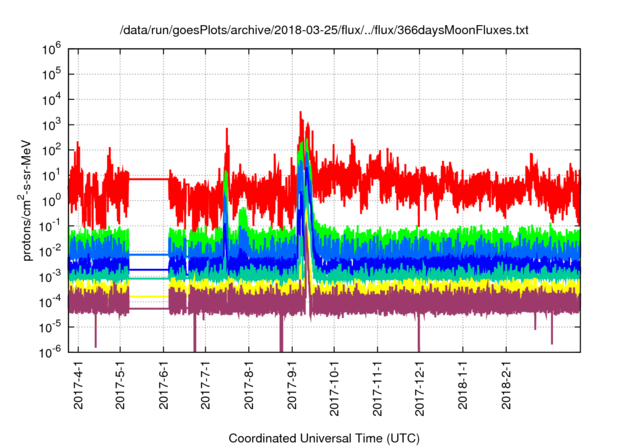Click the y-axis label 'protons/cm2-s-sr-MeV'
640x448 pixels.
26,200
